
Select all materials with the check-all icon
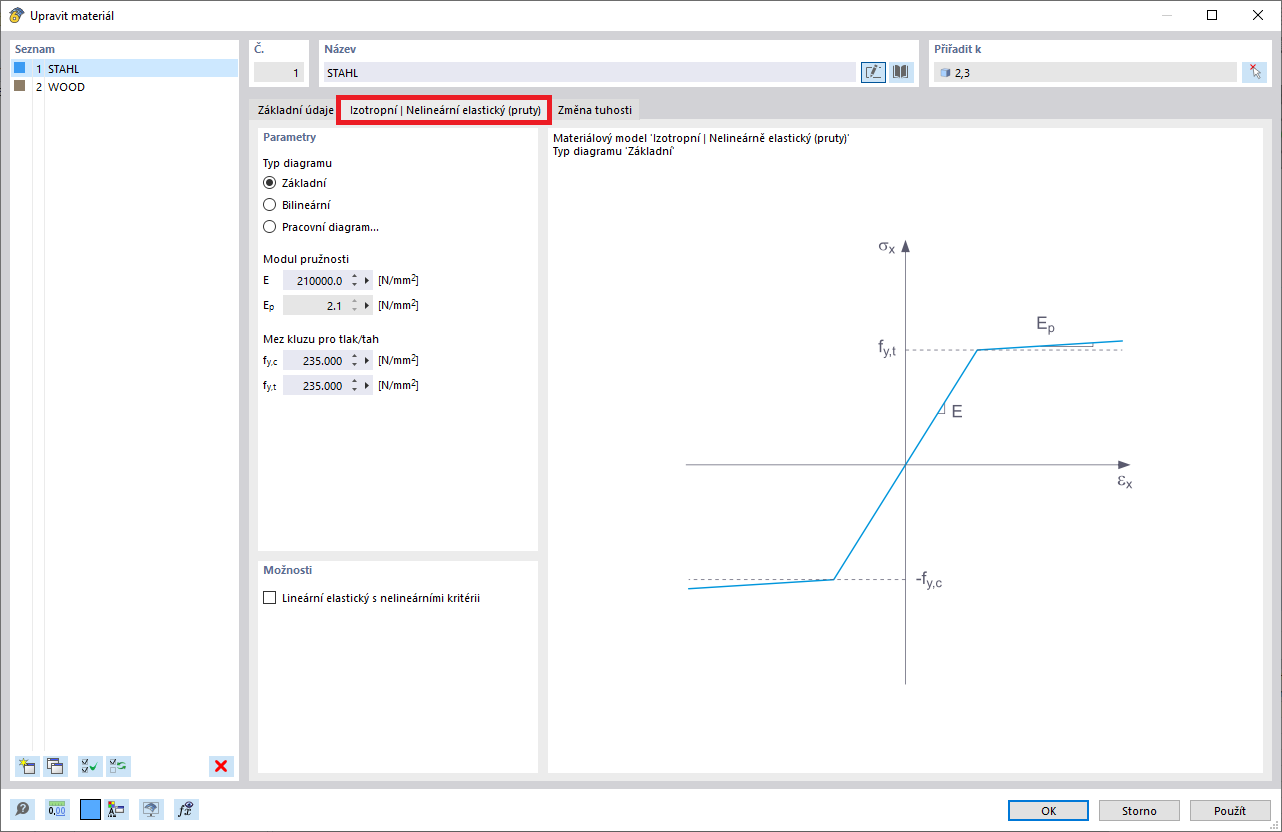click(x=90, y=766)
